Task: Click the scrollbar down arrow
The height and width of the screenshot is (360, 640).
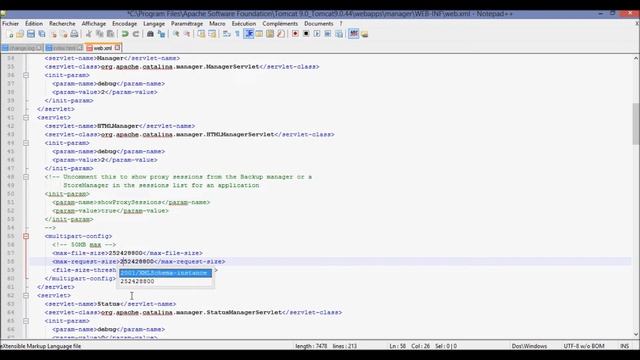Action: [x=636, y=334]
